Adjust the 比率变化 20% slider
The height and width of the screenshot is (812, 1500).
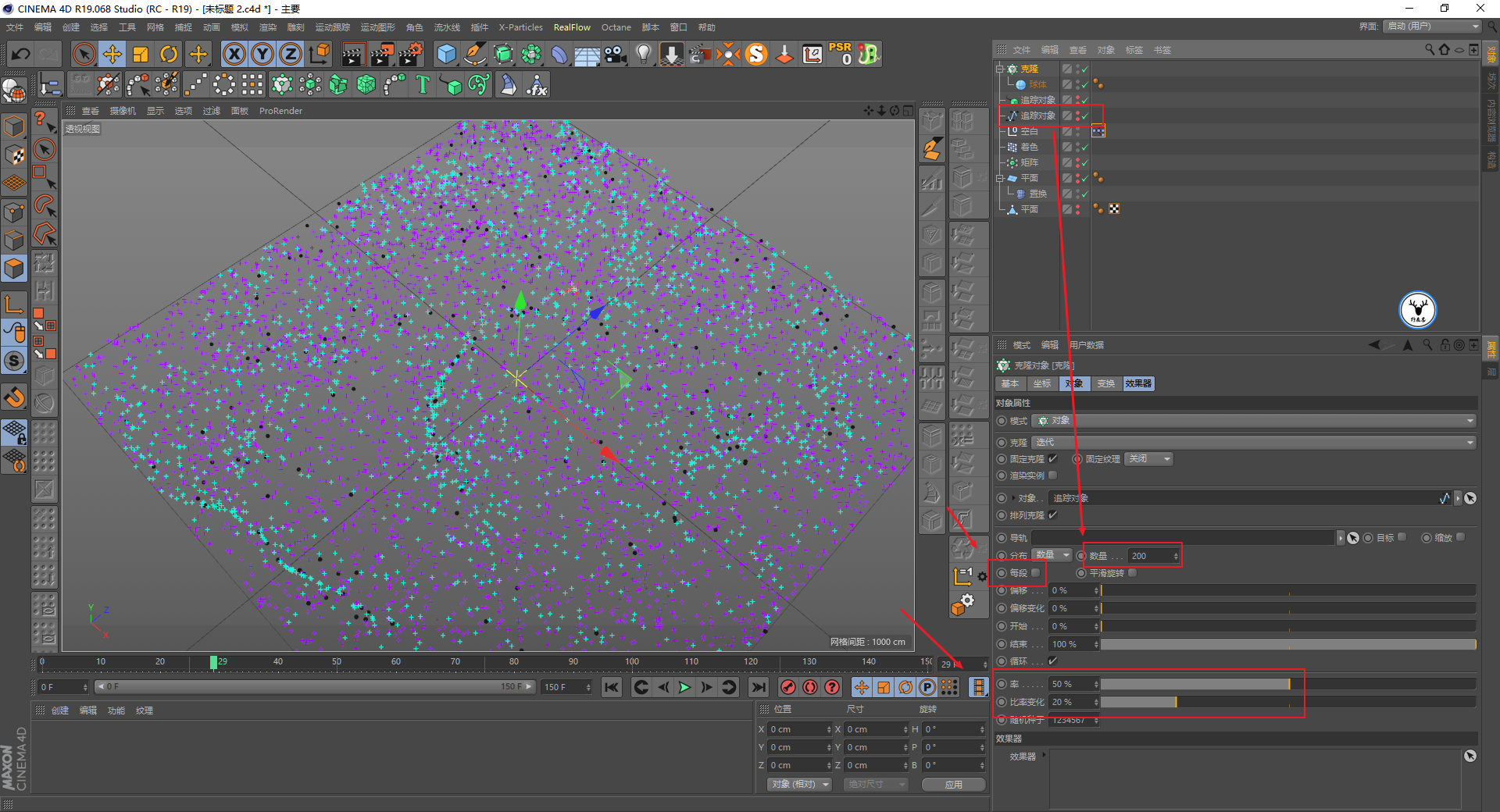1288,703
